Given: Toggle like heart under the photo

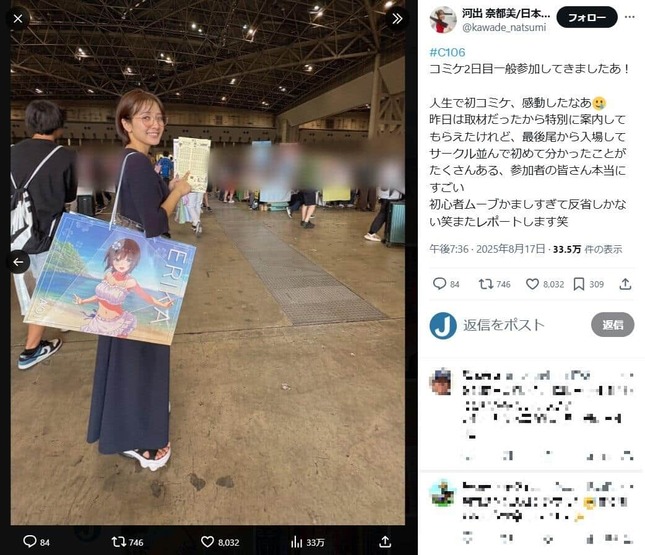Looking at the screenshot, I should (x=207, y=541).
